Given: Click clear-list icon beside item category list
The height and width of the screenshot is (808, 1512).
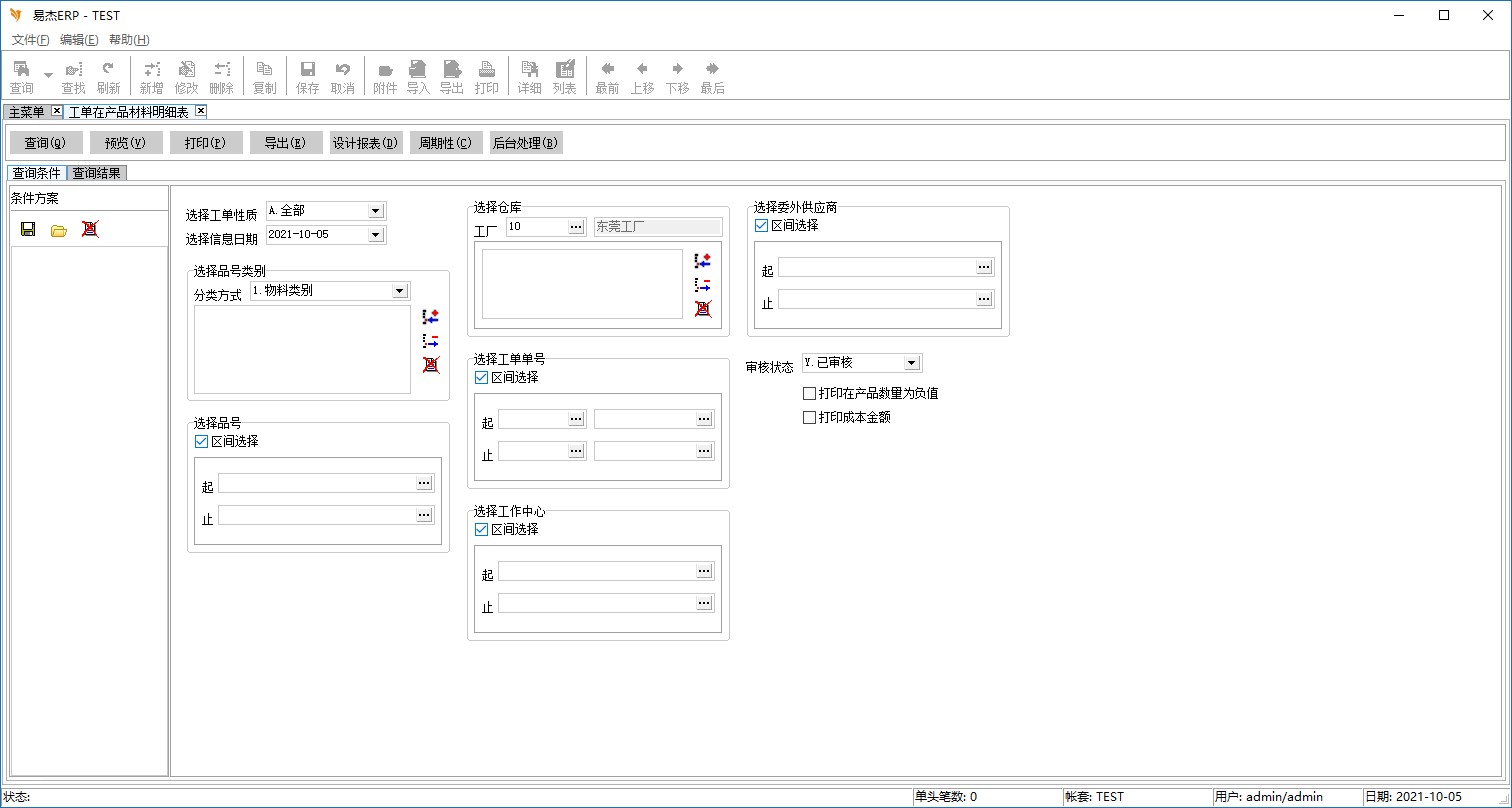Looking at the screenshot, I should coord(431,365).
